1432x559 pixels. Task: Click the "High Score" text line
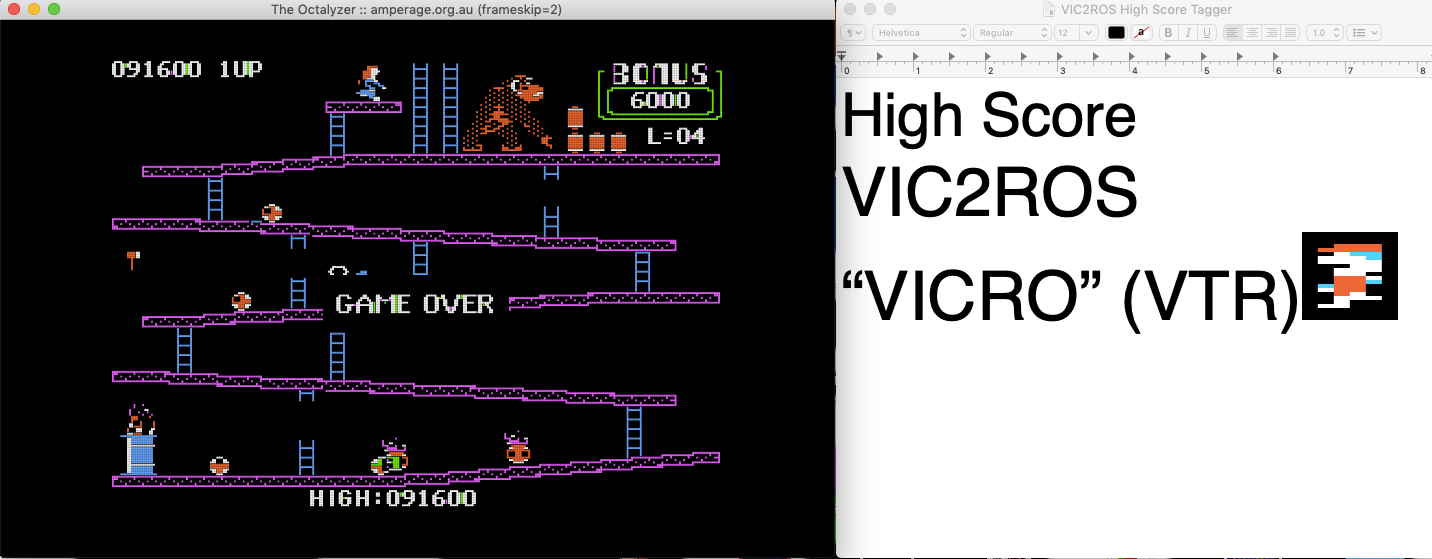[x=988, y=117]
